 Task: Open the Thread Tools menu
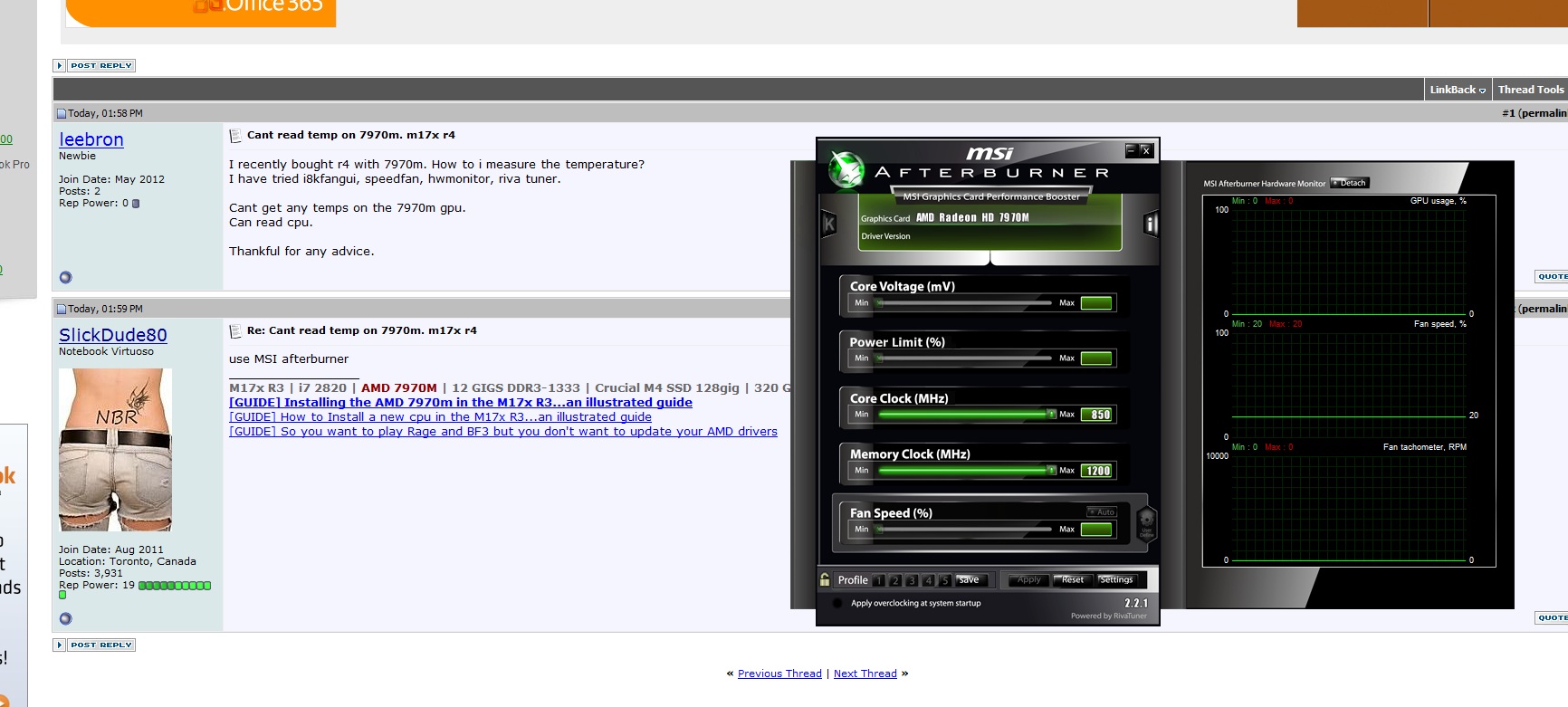coord(1530,90)
